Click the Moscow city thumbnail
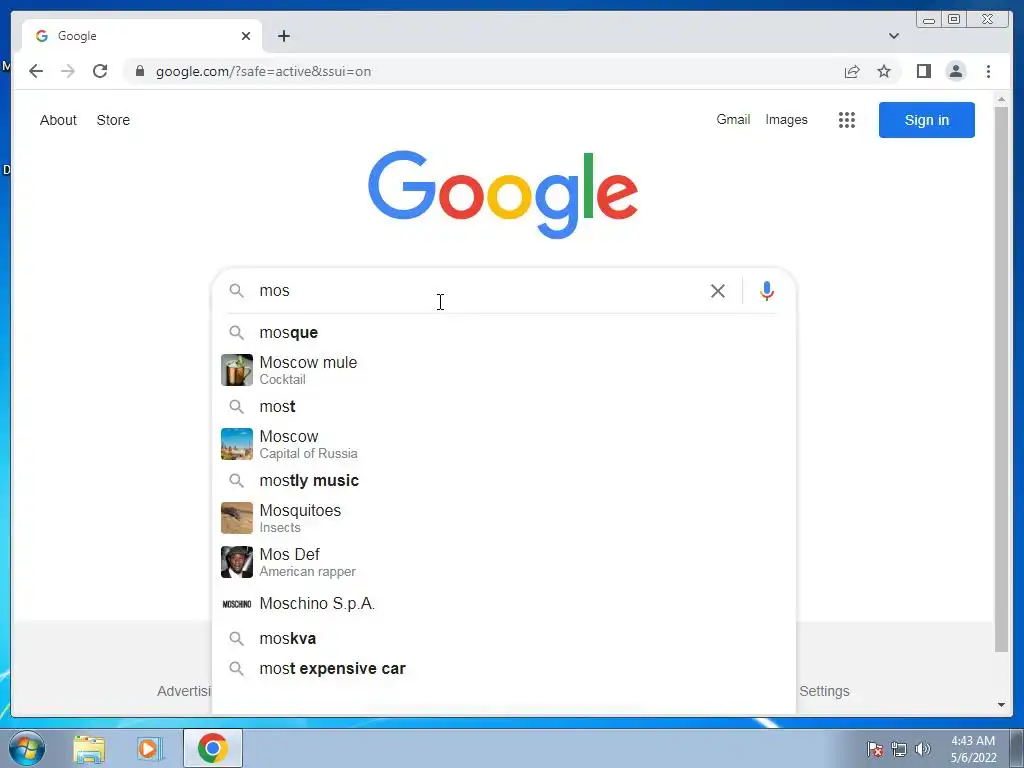 [x=236, y=444]
